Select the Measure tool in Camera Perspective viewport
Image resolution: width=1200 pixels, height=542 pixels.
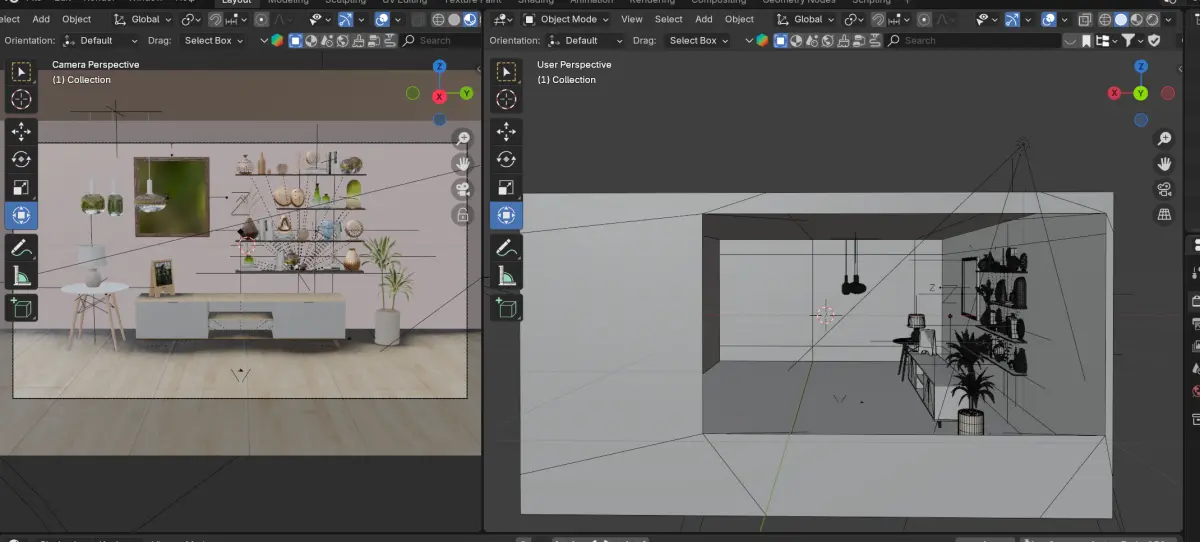[21, 275]
